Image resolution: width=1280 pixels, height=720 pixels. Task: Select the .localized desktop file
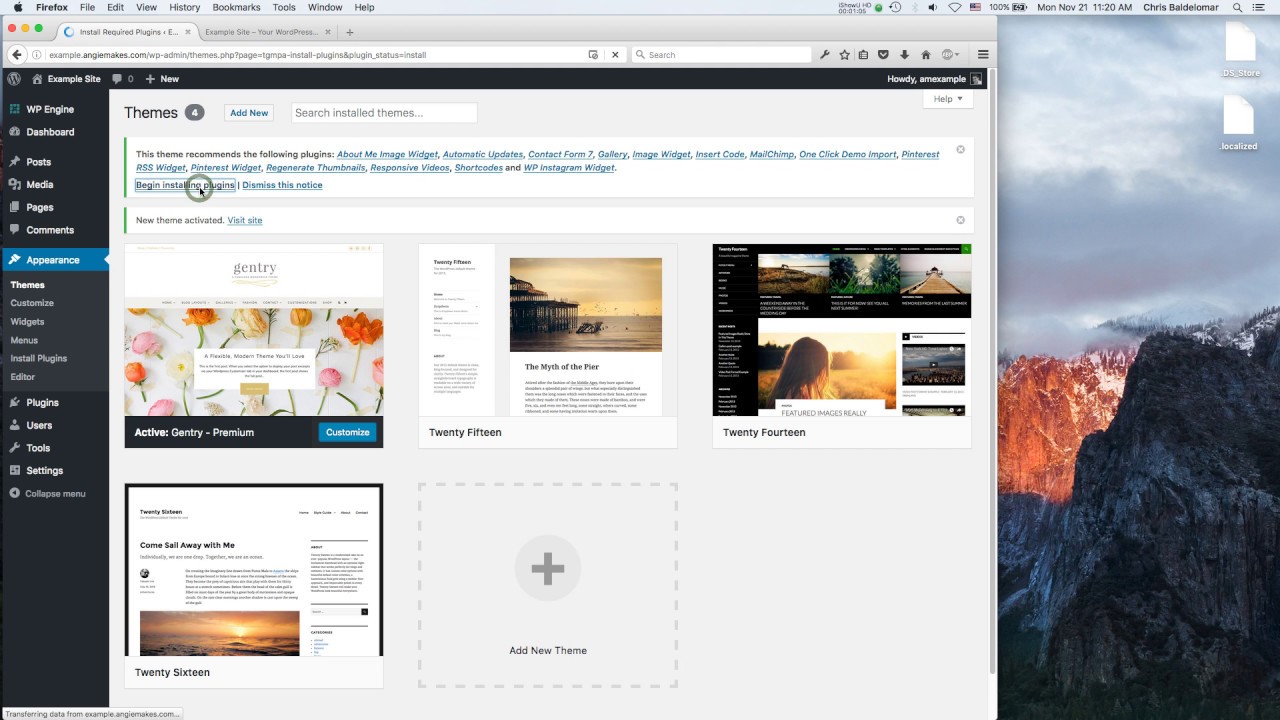pos(1239,124)
